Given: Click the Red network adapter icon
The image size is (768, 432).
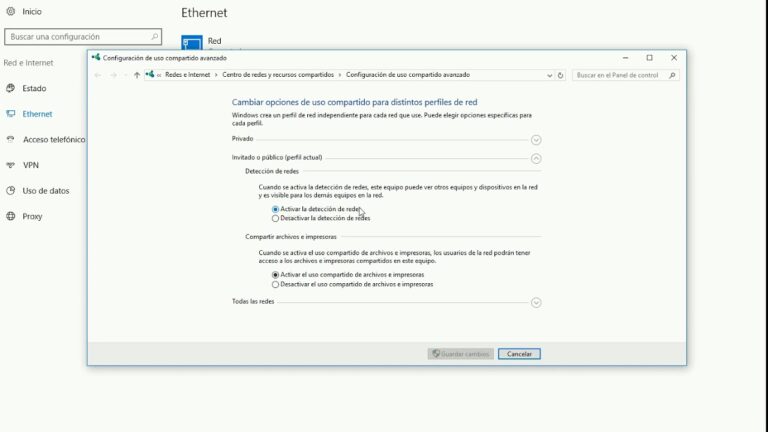Looking at the screenshot, I should pos(192,42).
